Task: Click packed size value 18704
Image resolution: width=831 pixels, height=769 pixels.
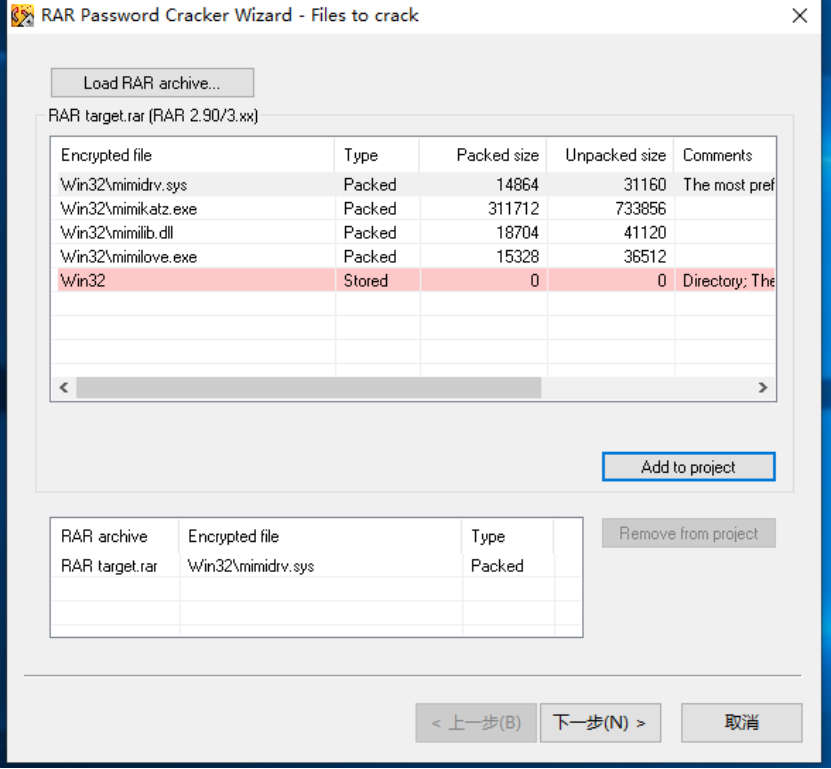Action: pyautogui.click(x=517, y=232)
